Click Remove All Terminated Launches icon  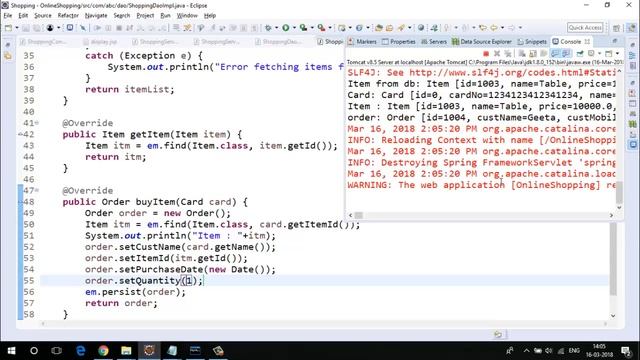pyautogui.click(x=508, y=53)
